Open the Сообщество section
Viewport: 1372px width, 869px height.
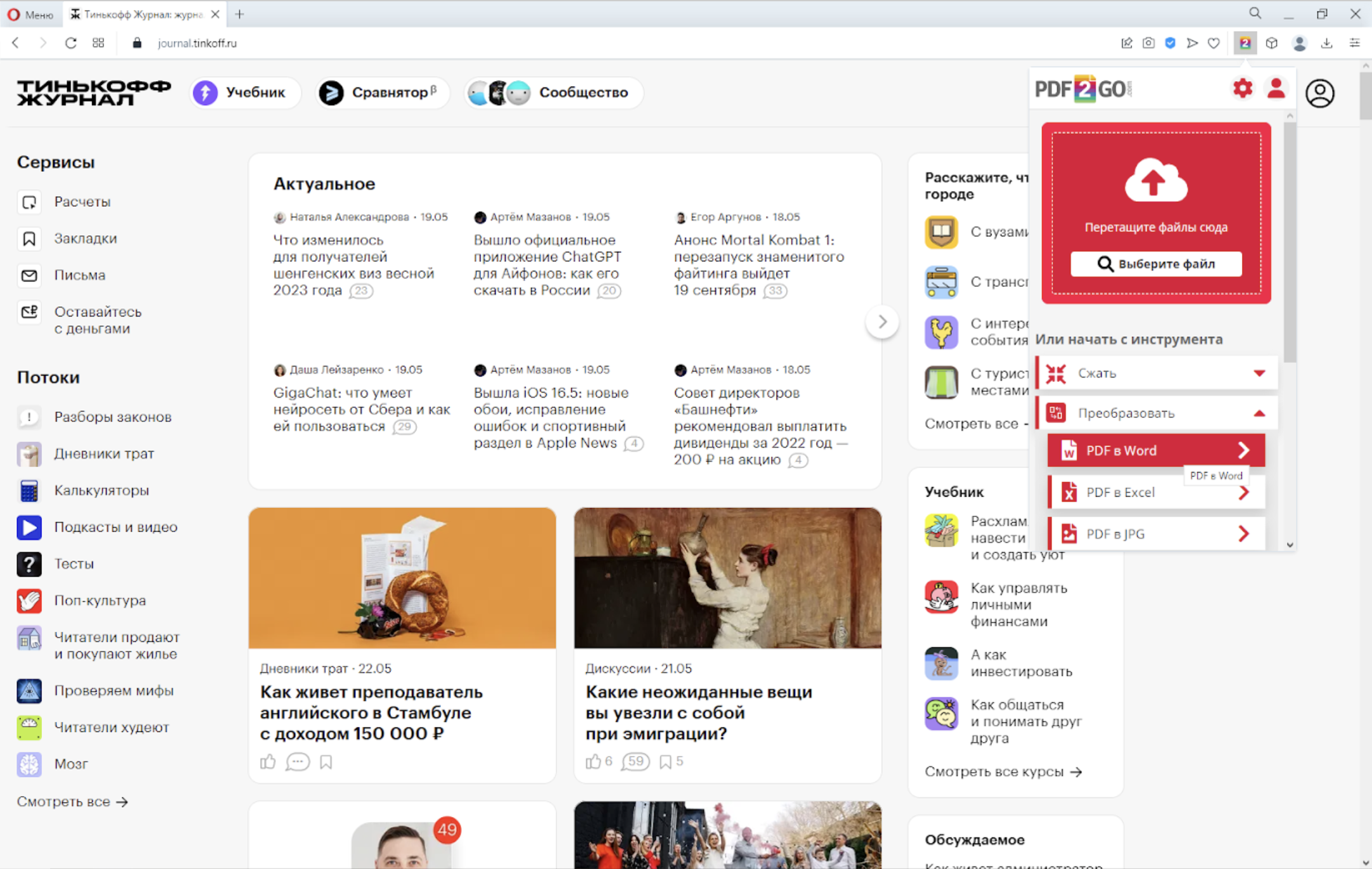click(553, 93)
